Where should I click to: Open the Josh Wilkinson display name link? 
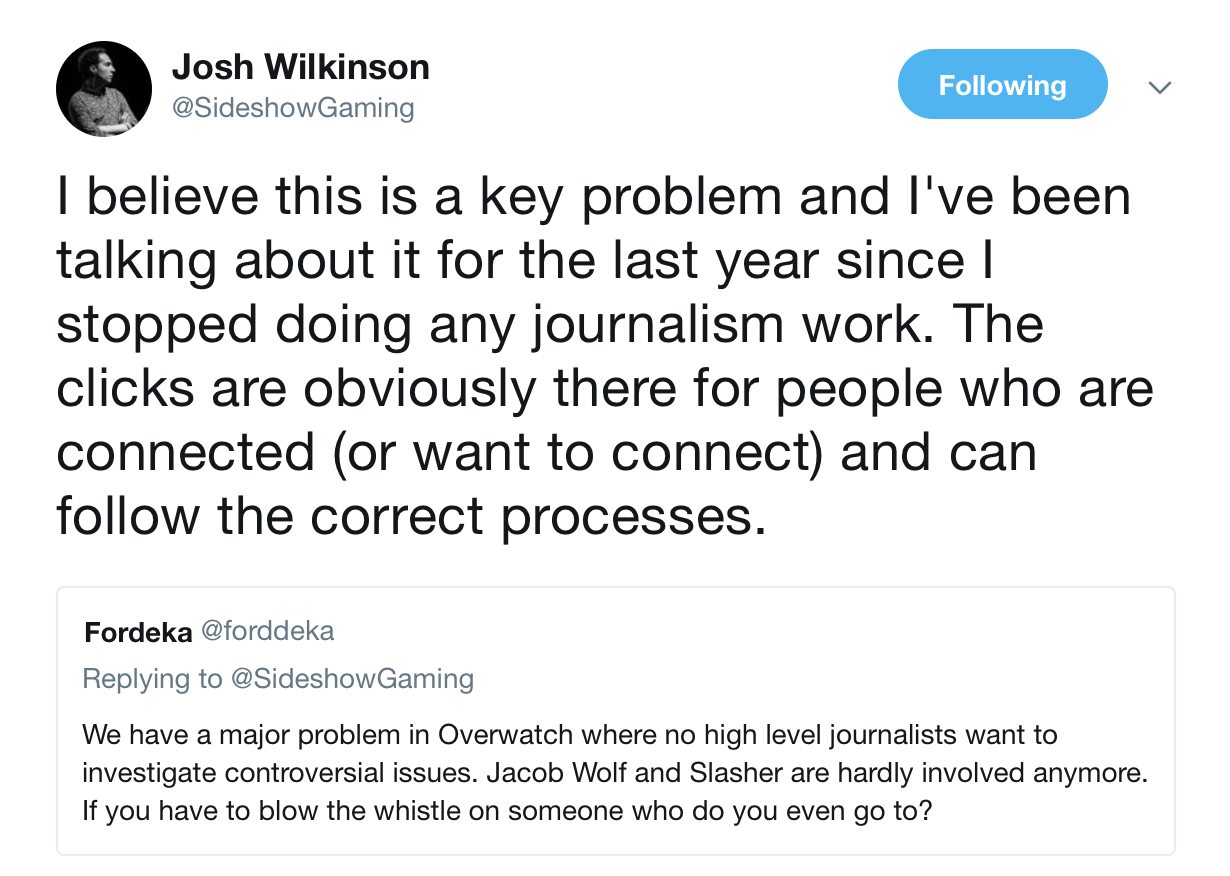pyautogui.click(x=300, y=68)
